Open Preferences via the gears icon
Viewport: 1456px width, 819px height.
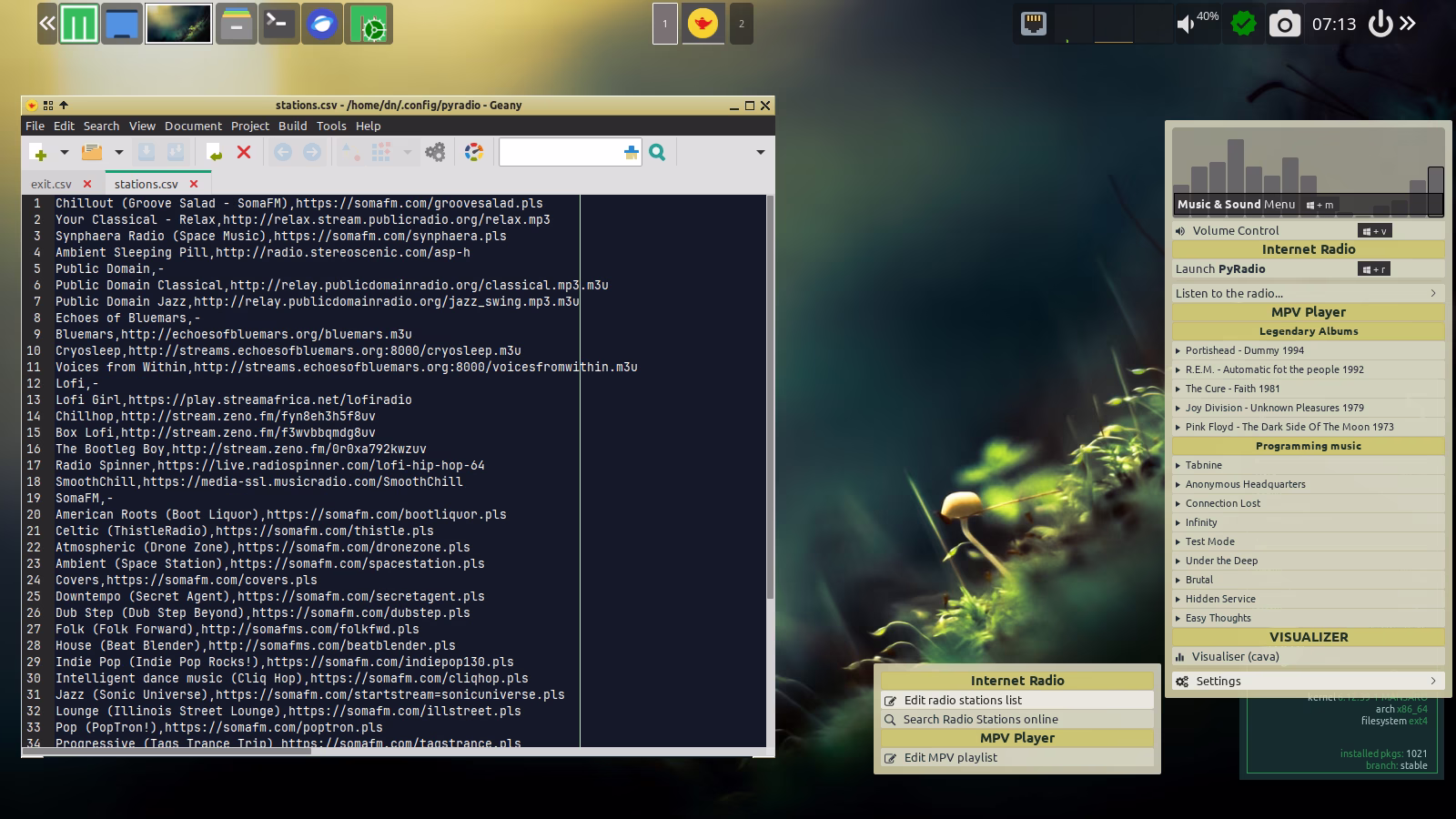tap(436, 152)
